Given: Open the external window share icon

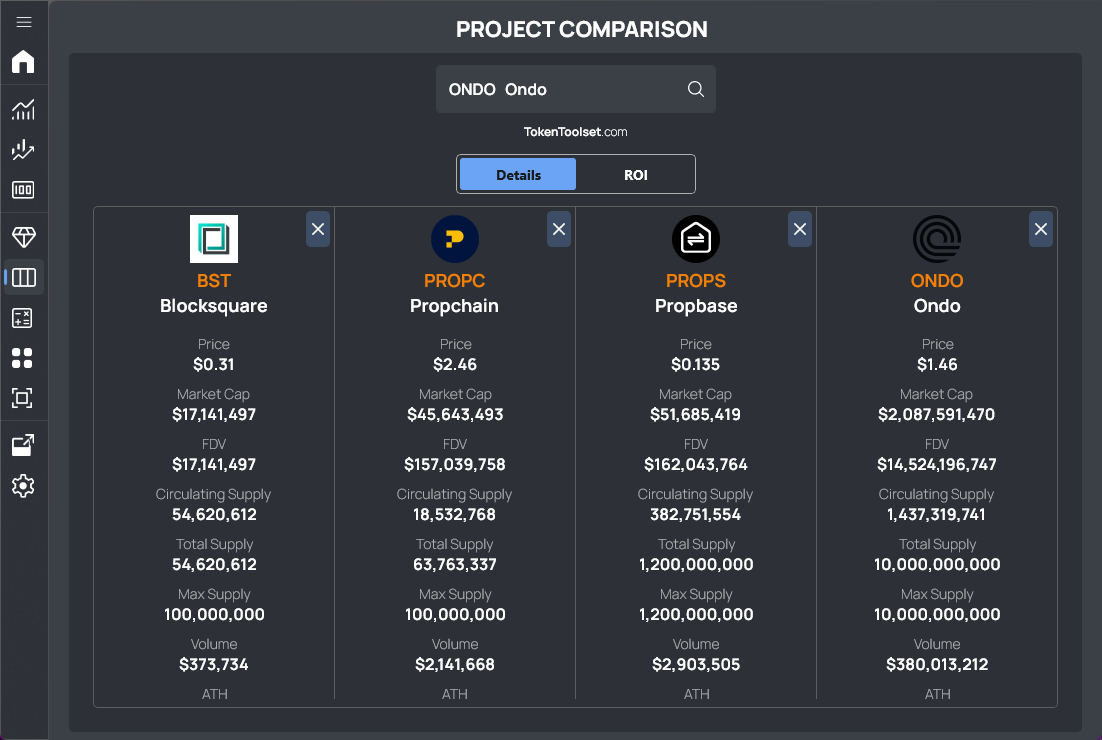Looking at the screenshot, I should coord(23,445).
